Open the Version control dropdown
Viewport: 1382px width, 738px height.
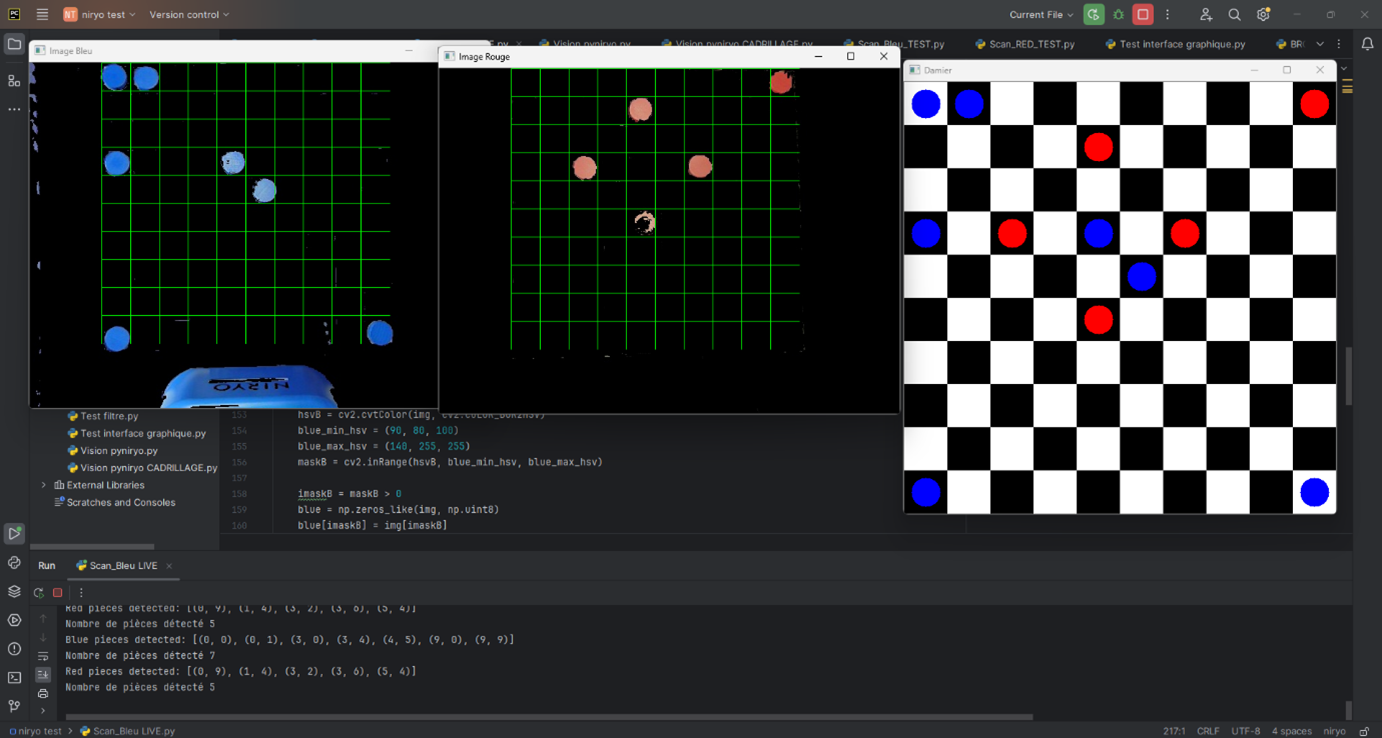[x=189, y=15]
